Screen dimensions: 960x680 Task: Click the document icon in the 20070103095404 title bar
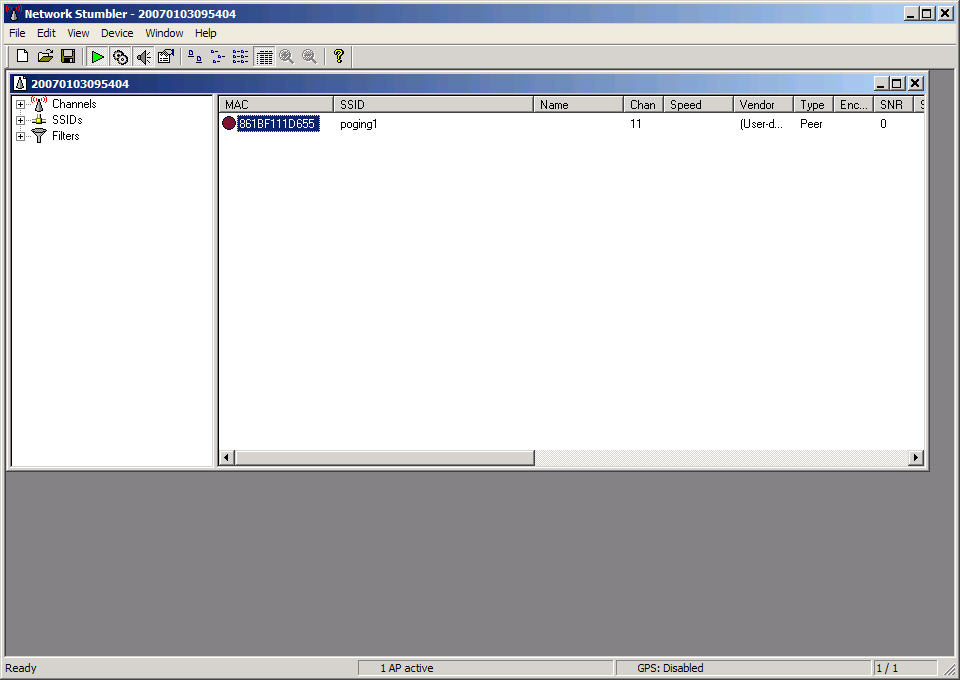20,83
